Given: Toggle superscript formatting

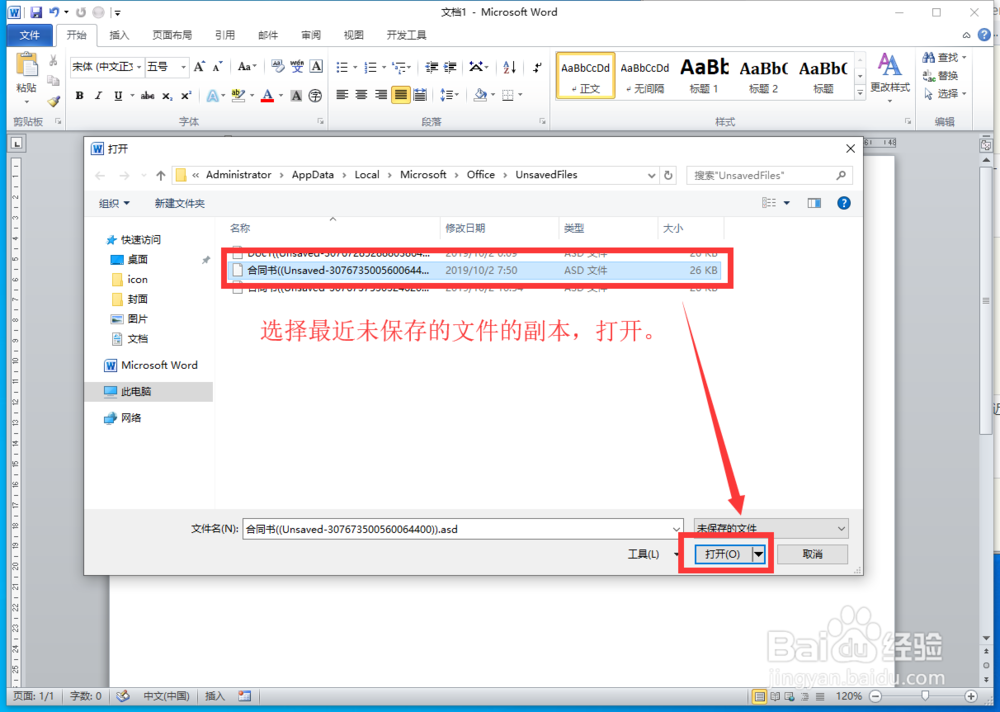Looking at the screenshot, I should (x=186, y=96).
